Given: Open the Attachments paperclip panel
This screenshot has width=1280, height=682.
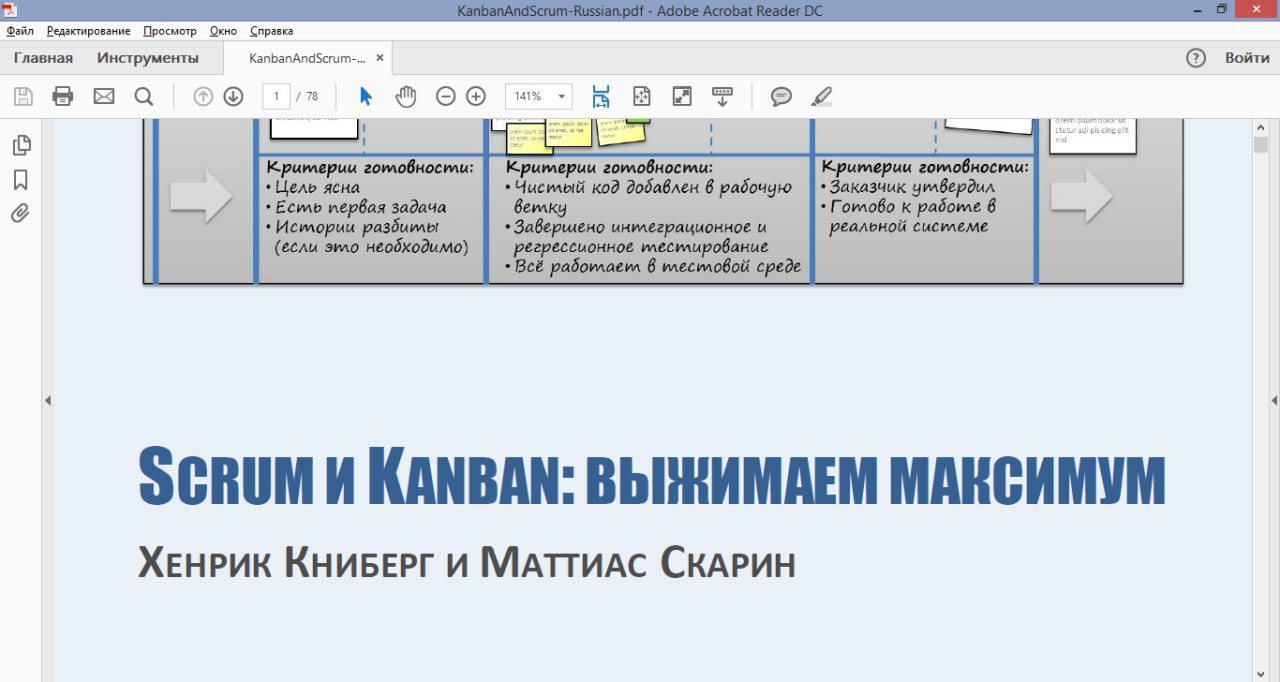Looking at the screenshot, I should 21,213.
